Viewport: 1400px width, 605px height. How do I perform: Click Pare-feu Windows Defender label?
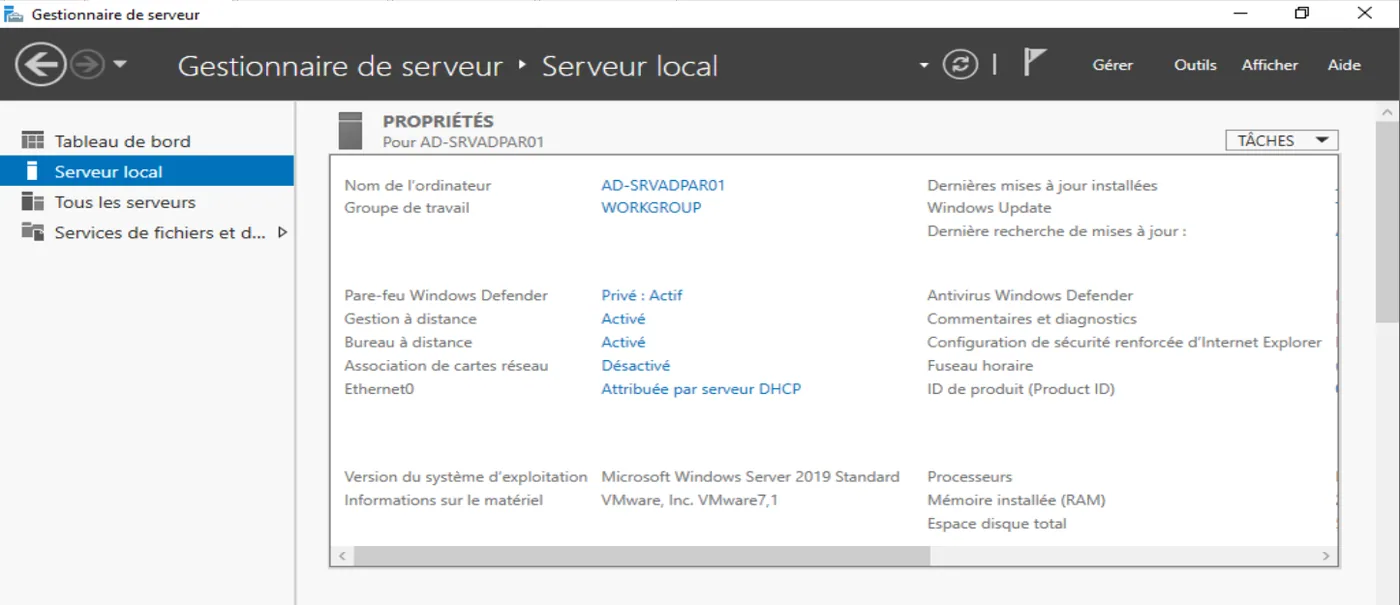click(x=446, y=295)
